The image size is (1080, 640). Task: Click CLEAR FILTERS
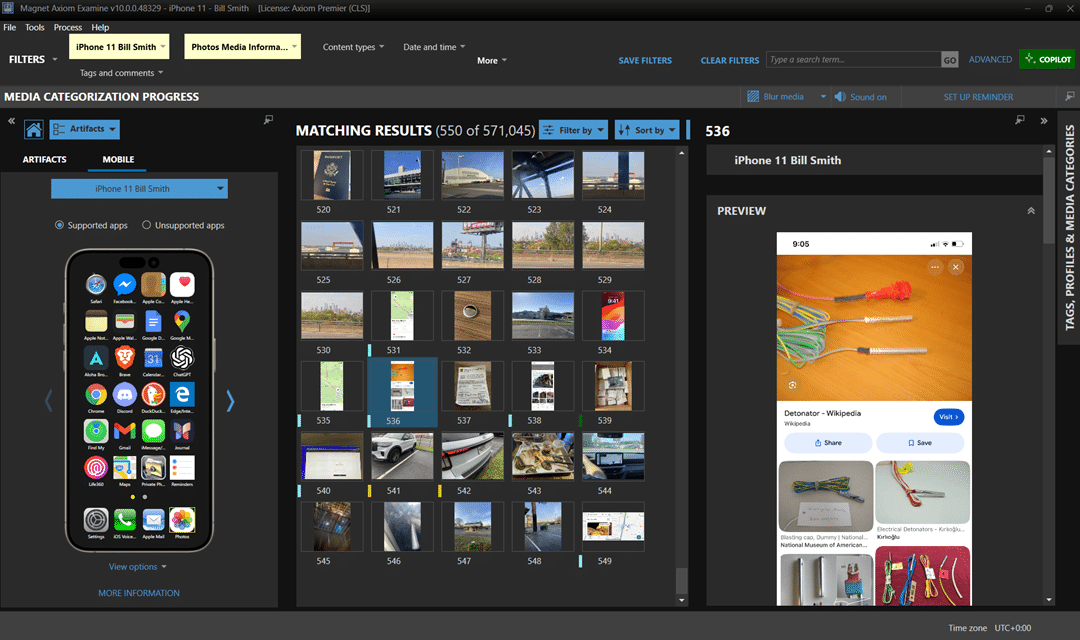(x=729, y=61)
